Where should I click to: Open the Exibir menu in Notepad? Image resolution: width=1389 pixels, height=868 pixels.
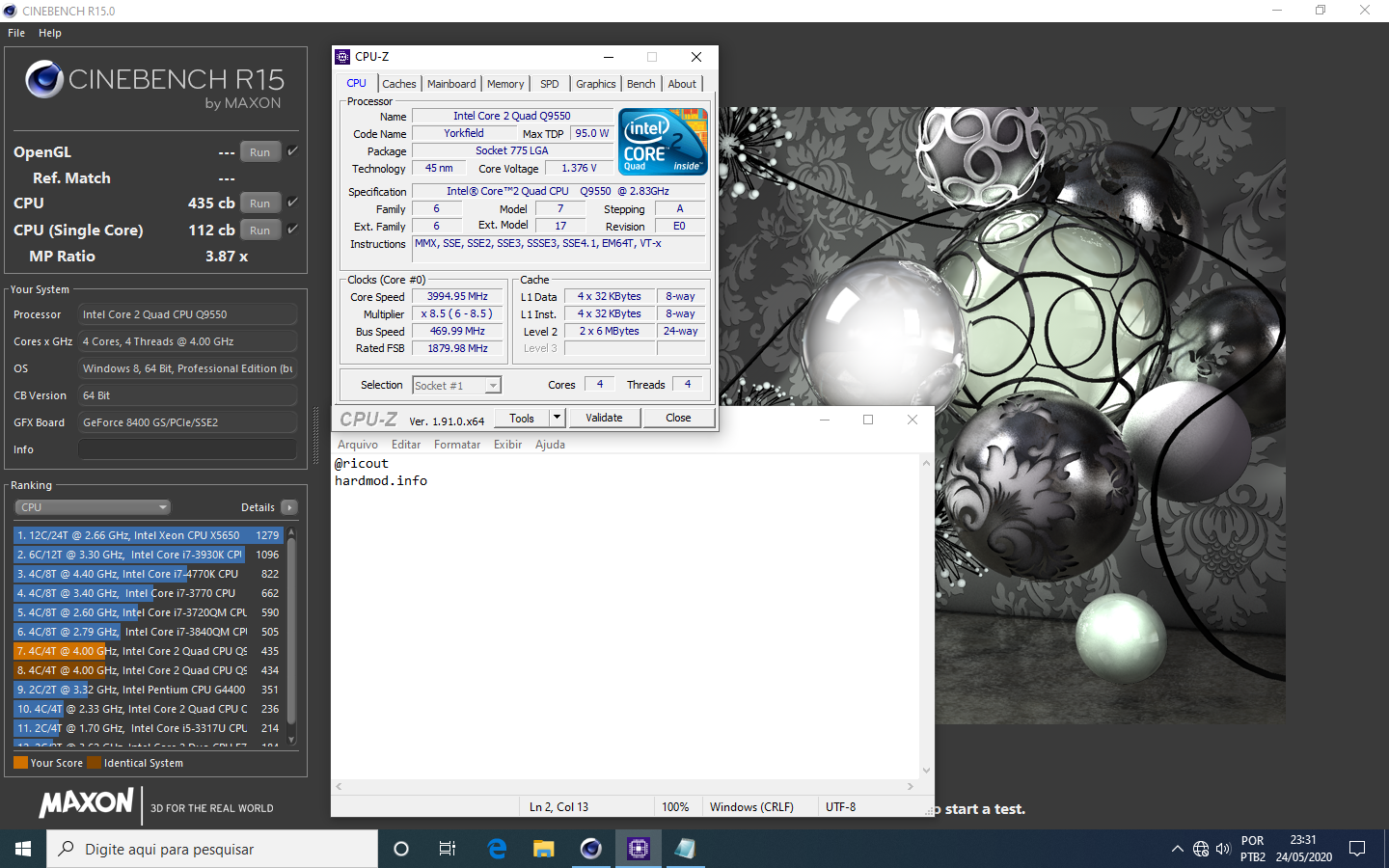pyautogui.click(x=508, y=445)
